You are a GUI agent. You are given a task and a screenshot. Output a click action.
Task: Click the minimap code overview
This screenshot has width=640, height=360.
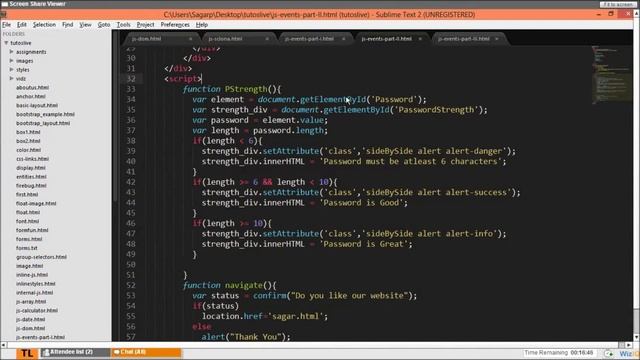coord(611,75)
